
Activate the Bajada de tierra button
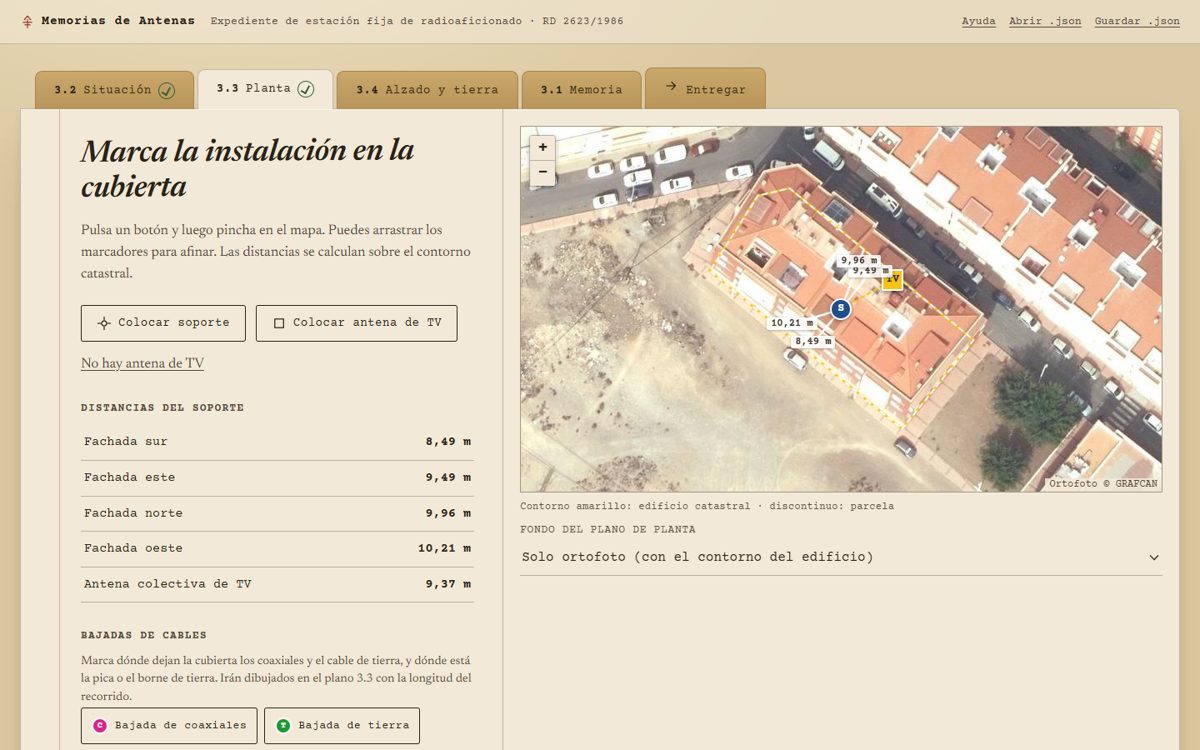(x=342, y=726)
